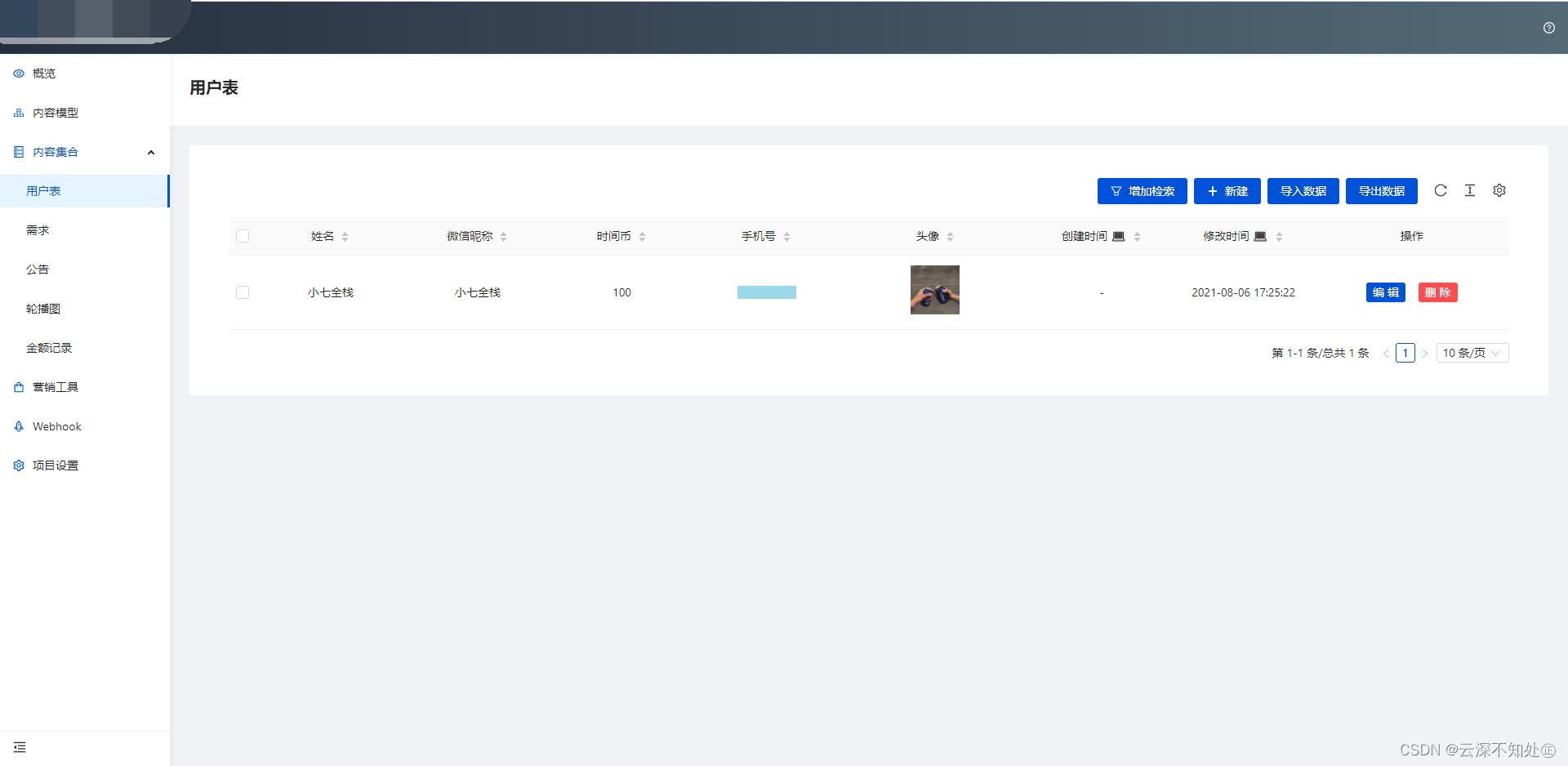This screenshot has height=766, width=1568.
Task: Select the 内容模型 sidebar icon
Action: [19, 113]
